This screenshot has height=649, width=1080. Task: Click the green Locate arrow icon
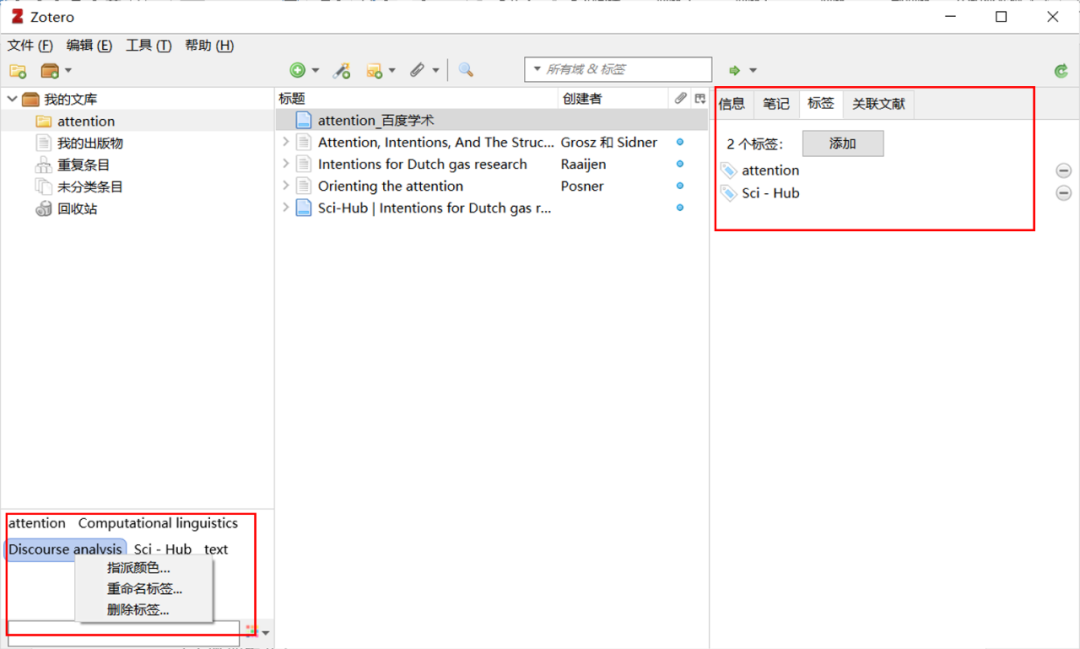(x=734, y=70)
